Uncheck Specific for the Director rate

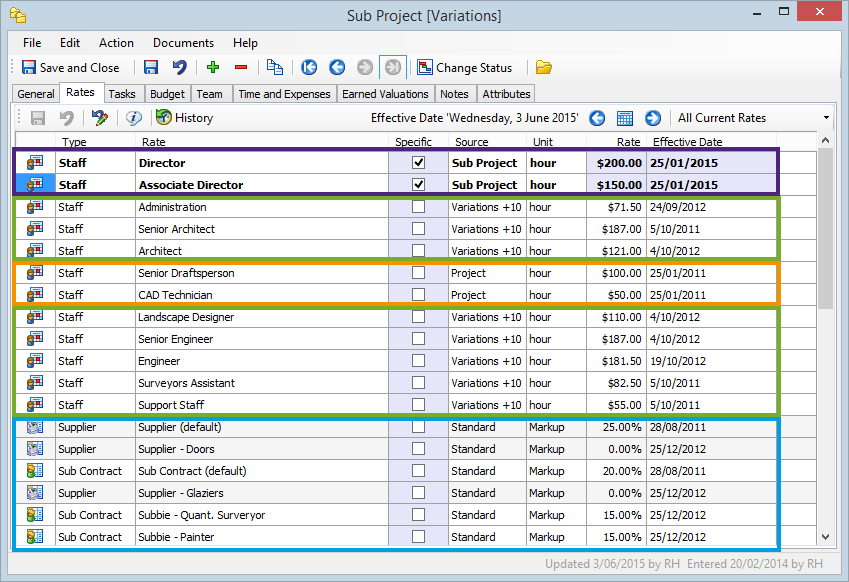pyautogui.click(x=418, y=162)
